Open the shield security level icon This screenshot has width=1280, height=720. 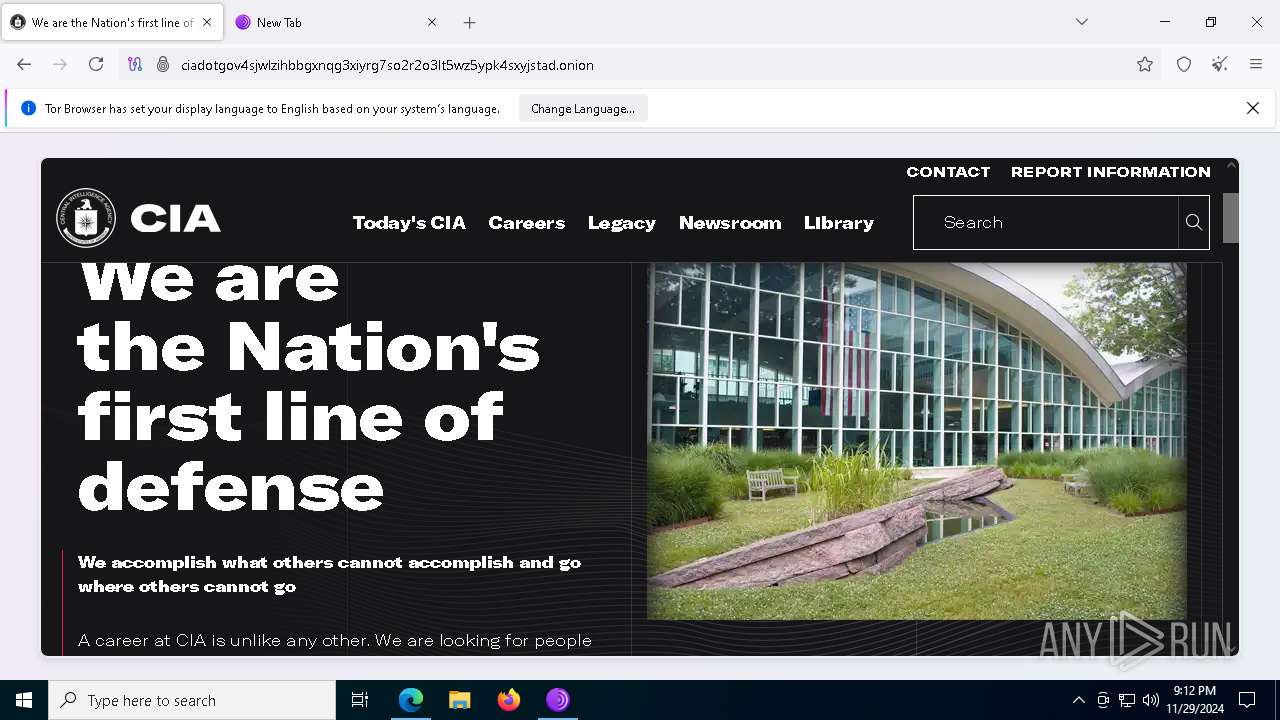coord(1184,64)
